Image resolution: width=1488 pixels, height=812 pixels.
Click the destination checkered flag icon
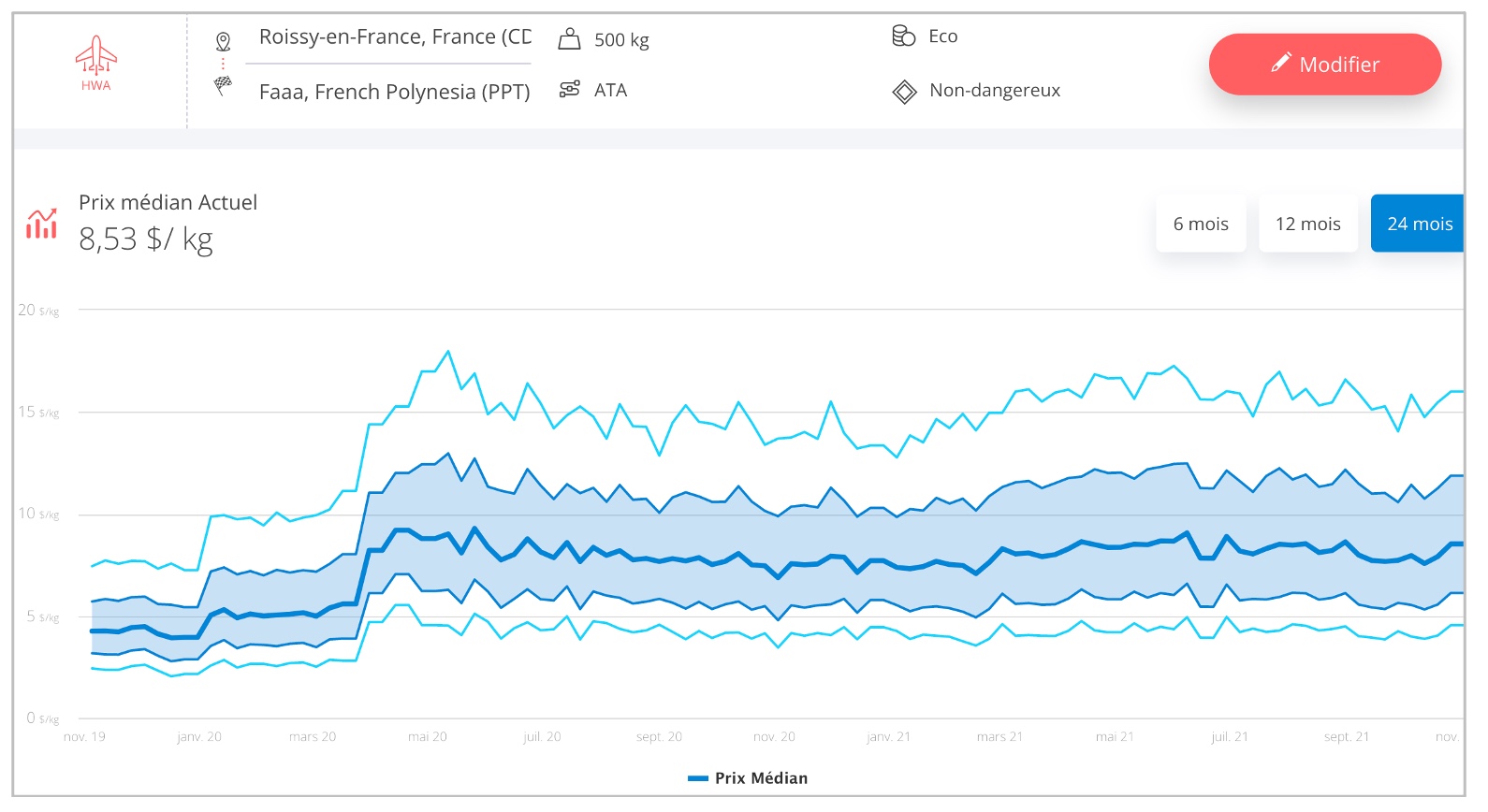tap(223, 86)
